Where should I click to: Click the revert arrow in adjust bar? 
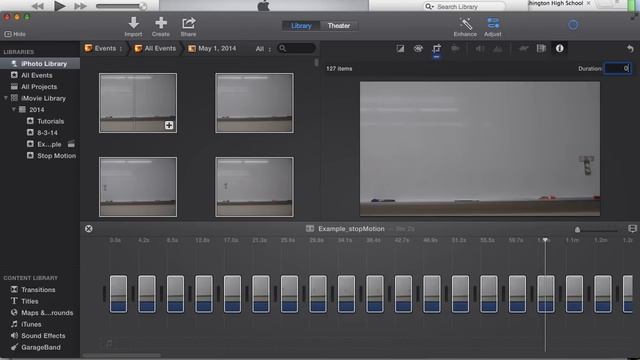[630, 49]
